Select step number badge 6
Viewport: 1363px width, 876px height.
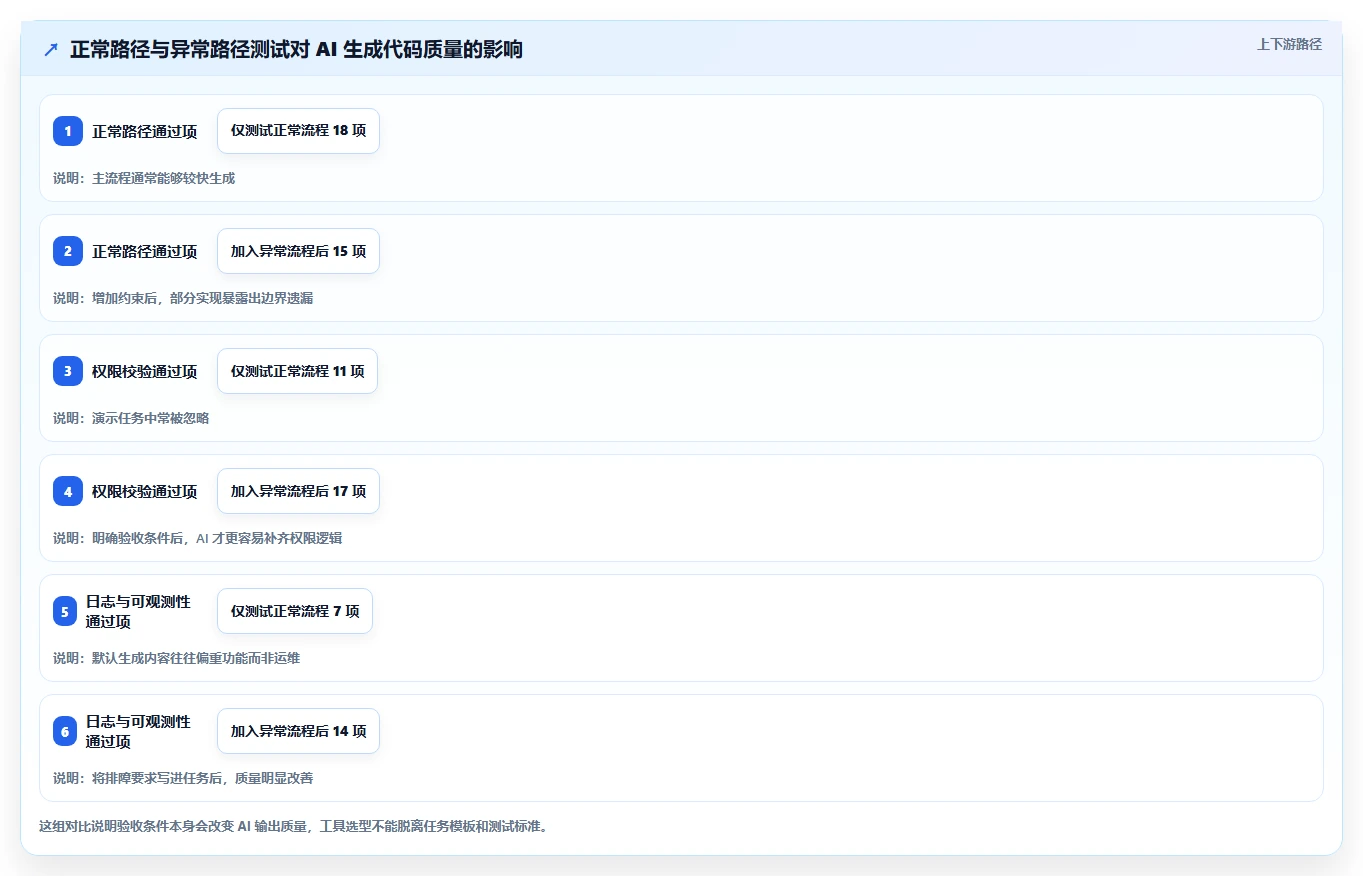[65, 731]
